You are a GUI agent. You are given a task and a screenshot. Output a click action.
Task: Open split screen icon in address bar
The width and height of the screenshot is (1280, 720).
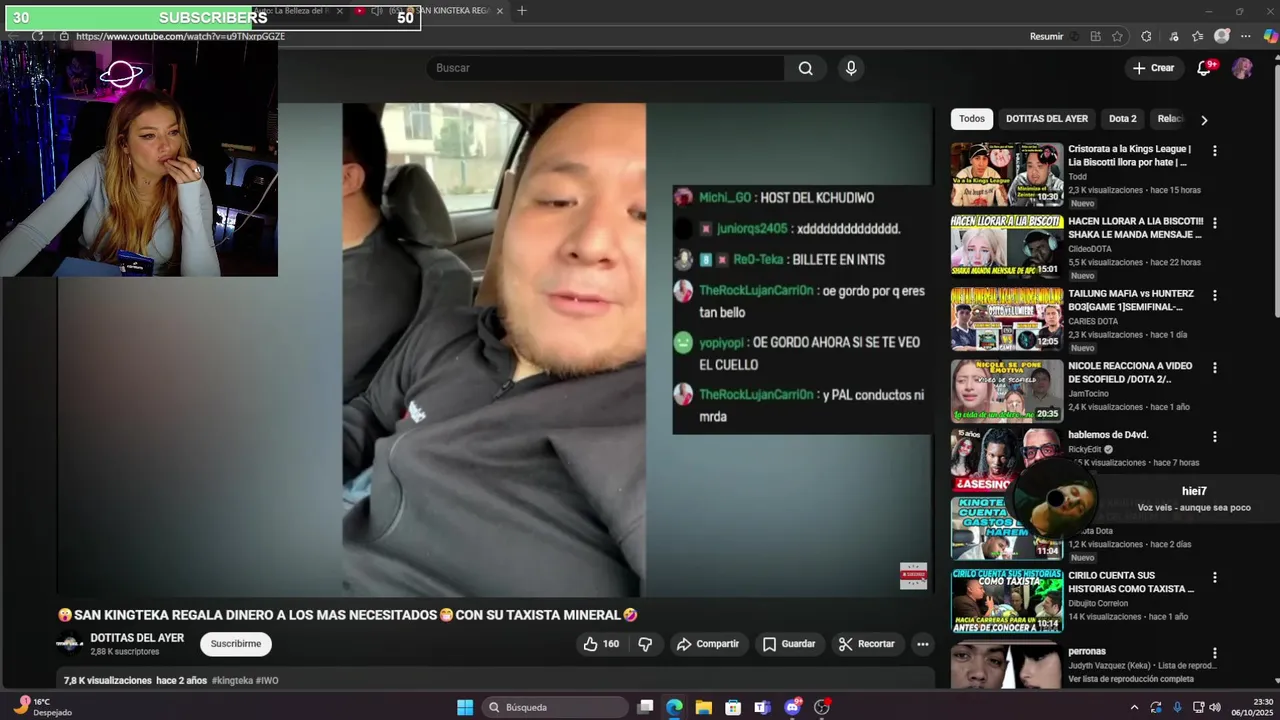[x=1095, y=36]
